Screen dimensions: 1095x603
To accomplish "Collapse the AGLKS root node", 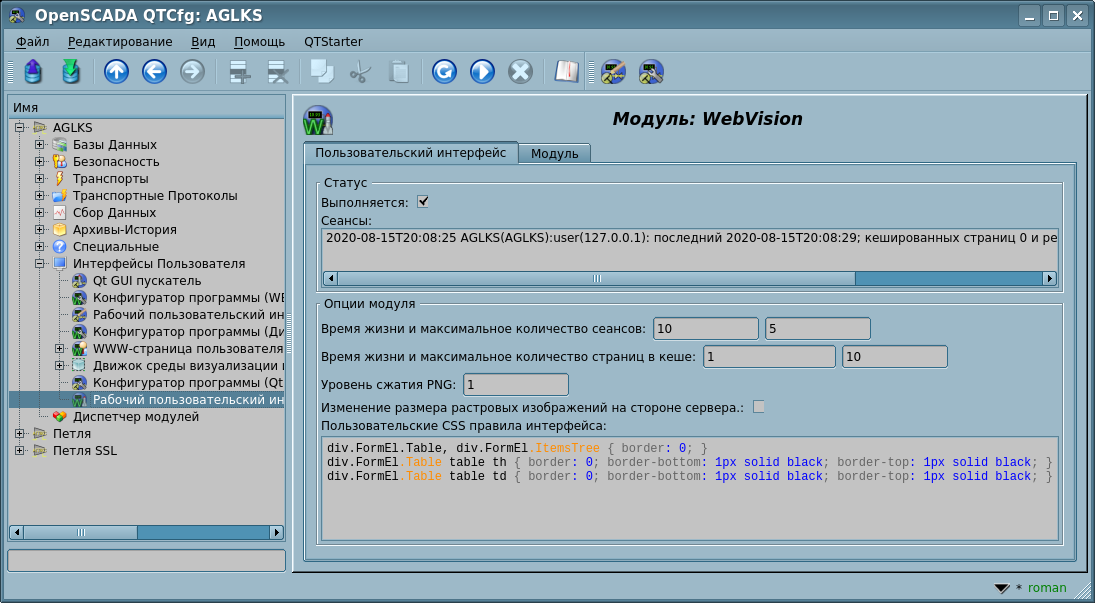I will click(x=20, y=128).
